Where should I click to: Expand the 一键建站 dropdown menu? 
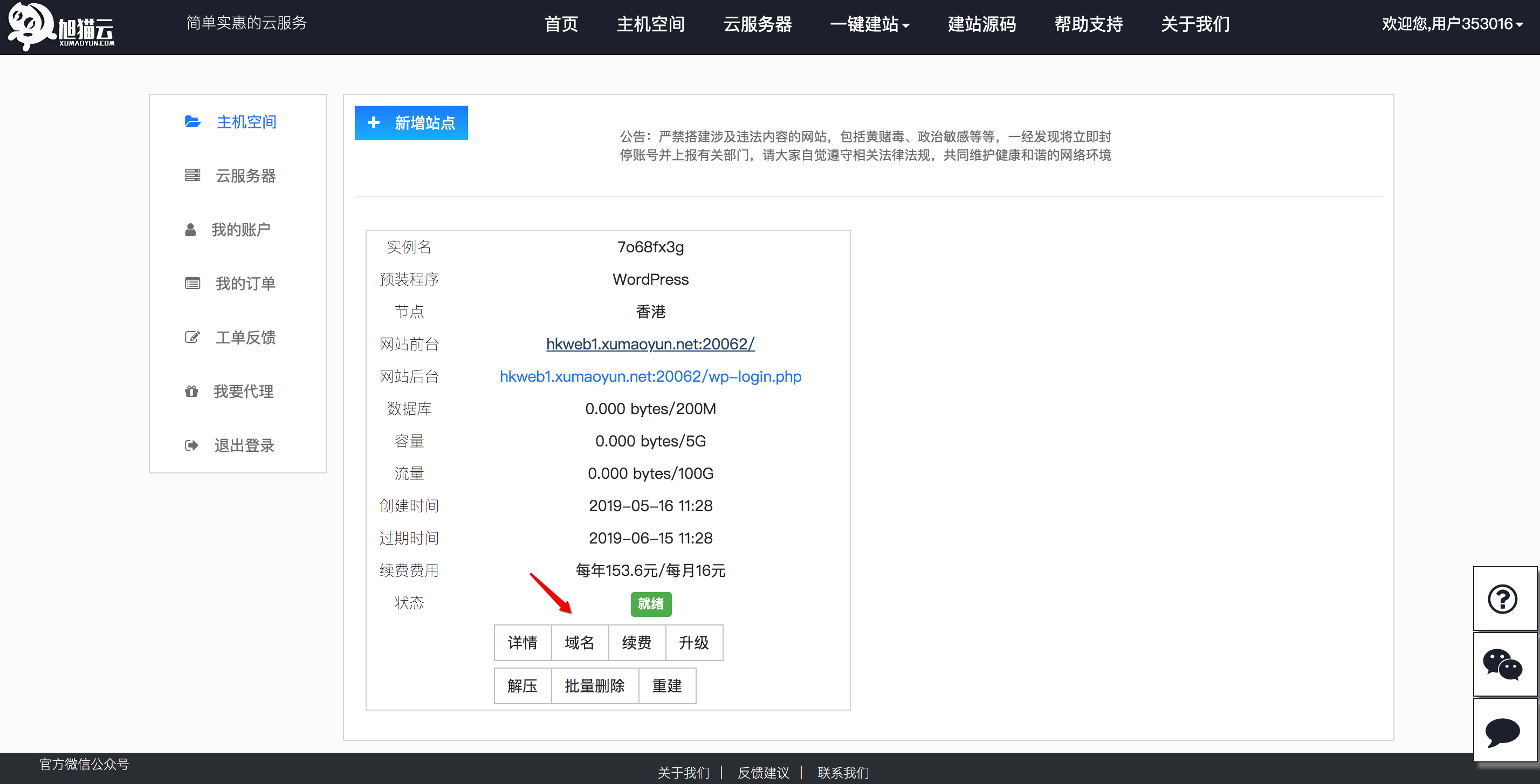pos(870,24)
